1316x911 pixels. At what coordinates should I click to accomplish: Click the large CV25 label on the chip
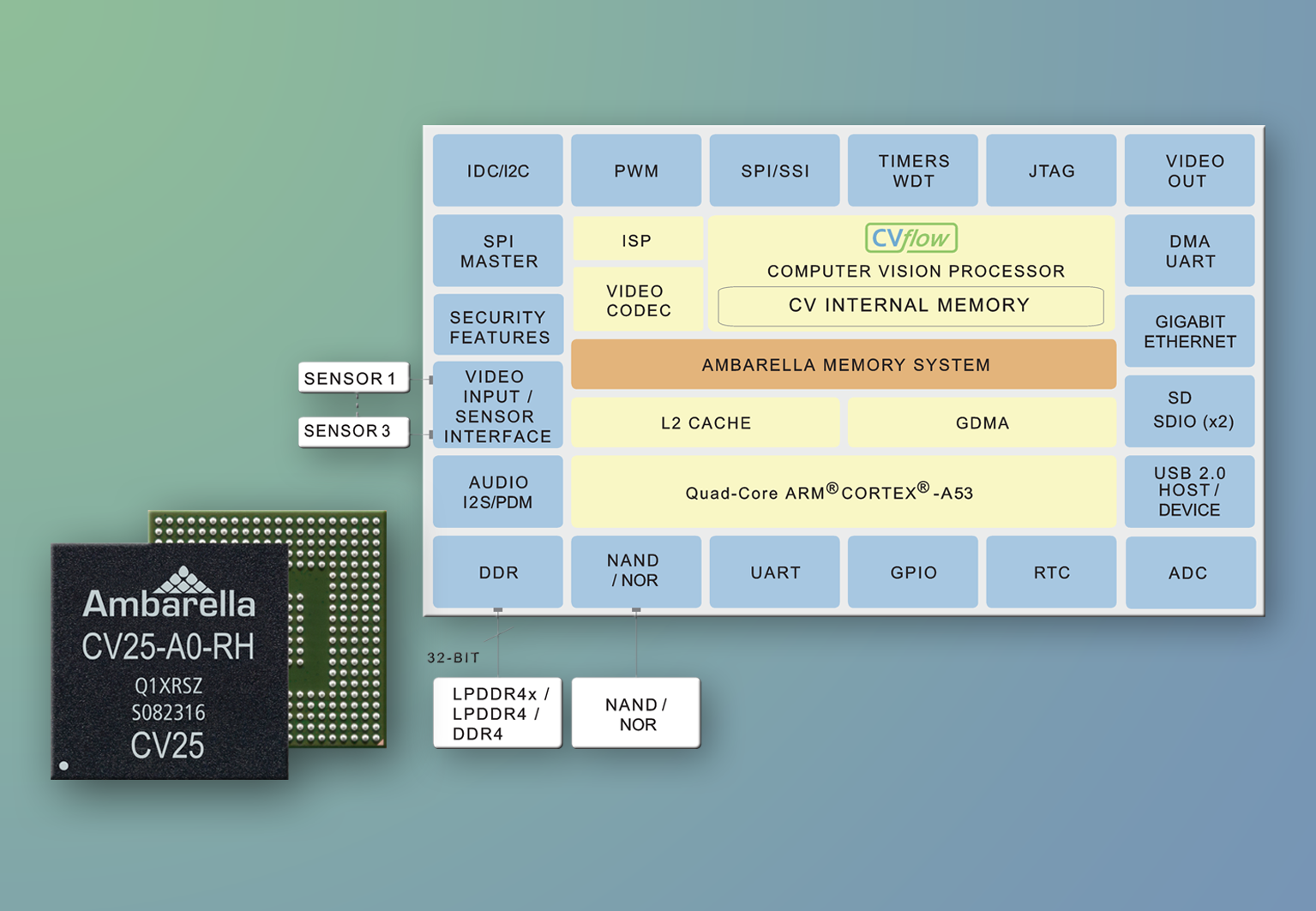[x=168, y=746]
